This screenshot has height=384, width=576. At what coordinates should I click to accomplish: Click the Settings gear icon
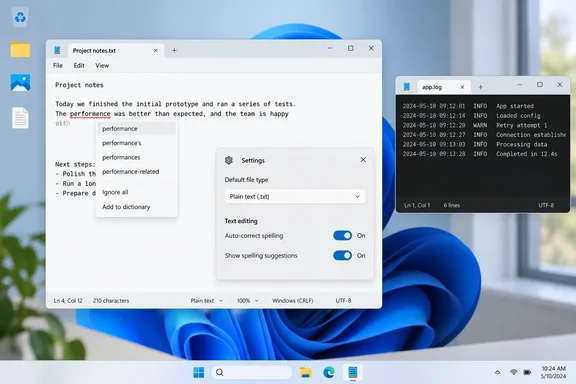tap(229, 160)
